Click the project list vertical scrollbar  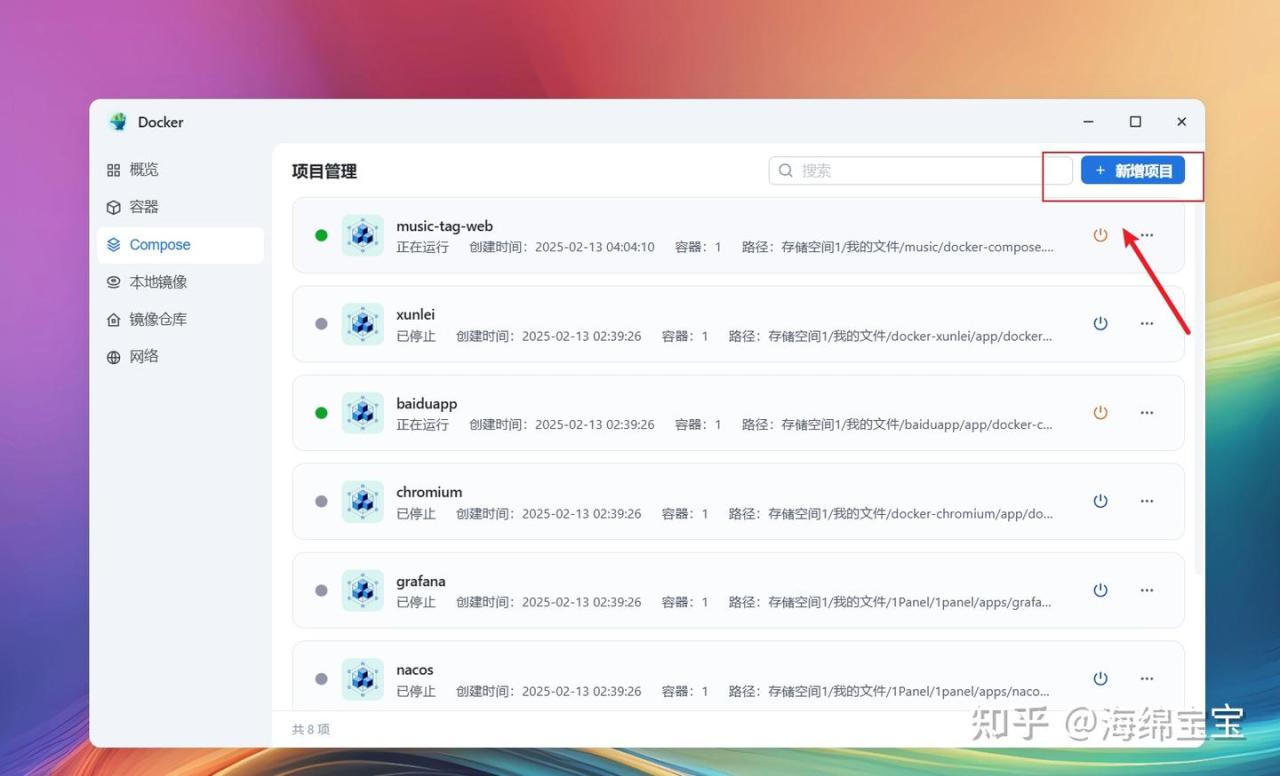[1199, 390]
